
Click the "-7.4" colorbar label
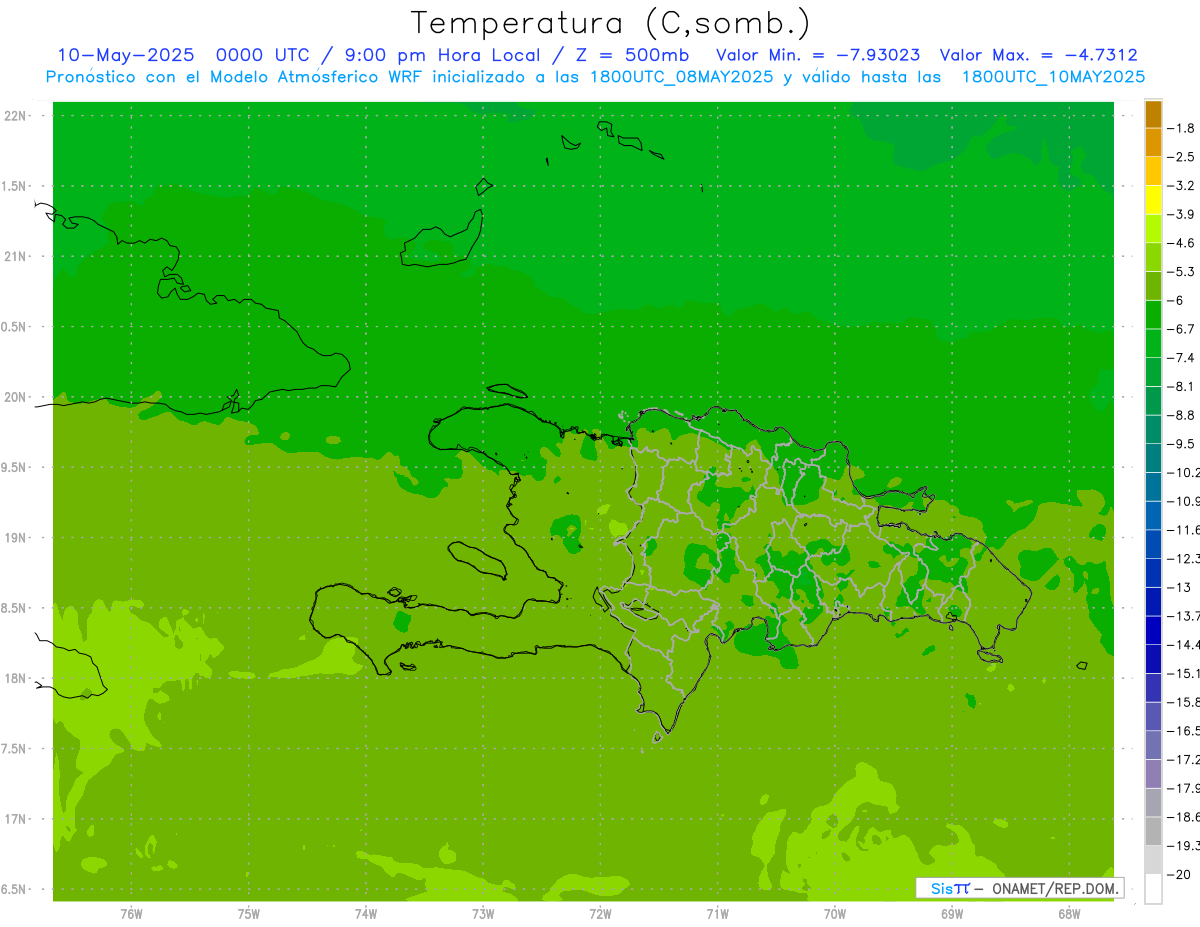pos(1182,358)
